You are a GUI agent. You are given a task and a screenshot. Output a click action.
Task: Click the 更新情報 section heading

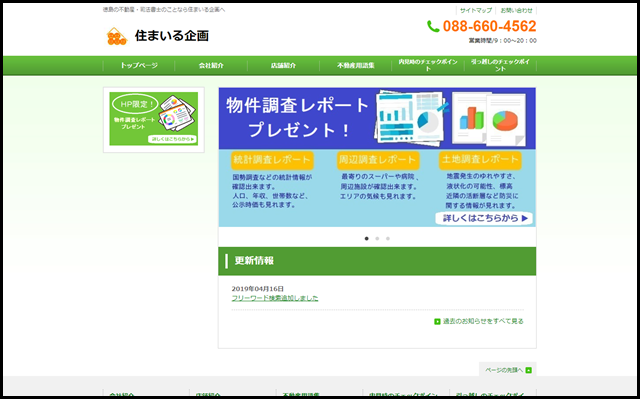[x=254, y=261]
